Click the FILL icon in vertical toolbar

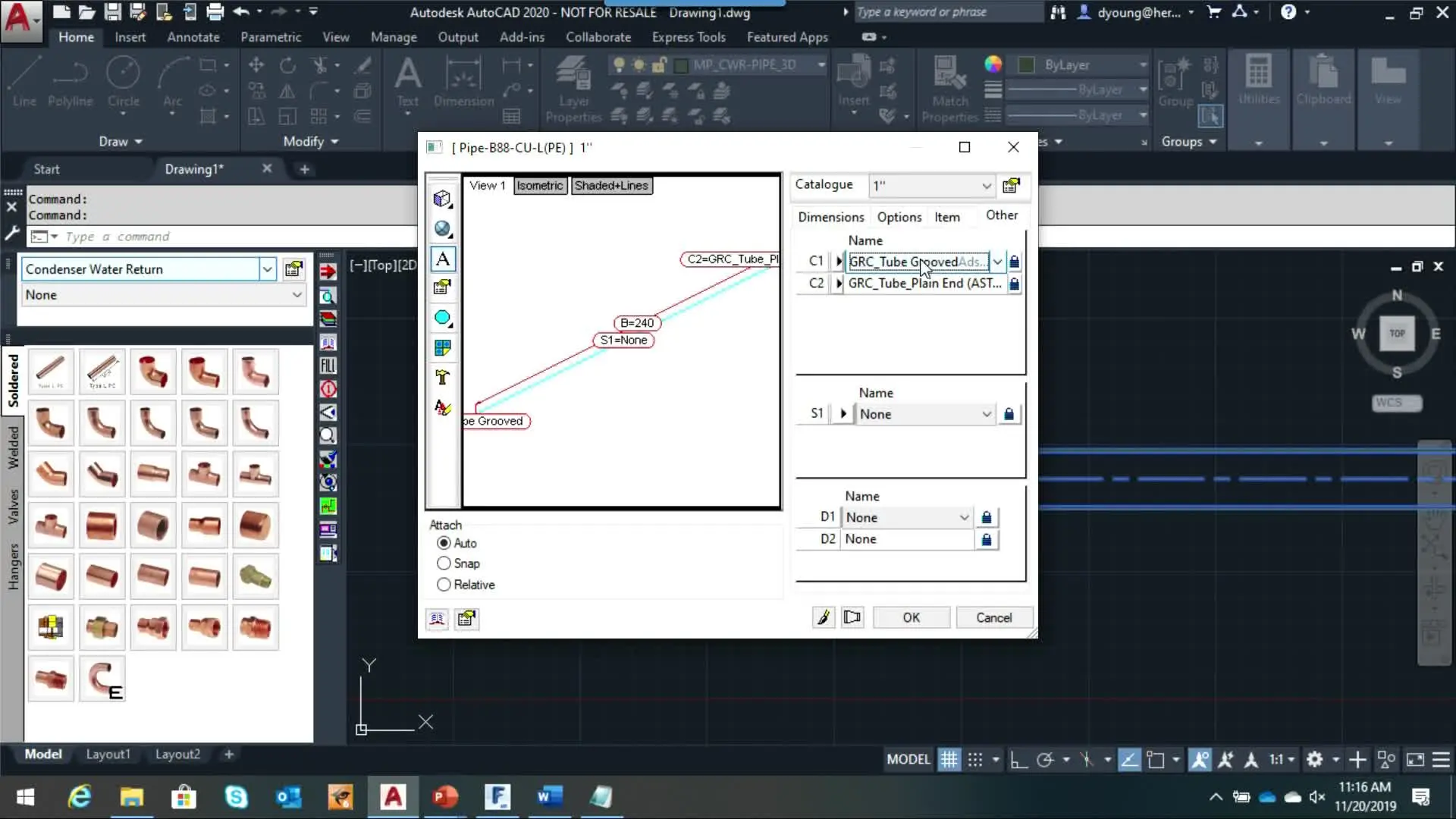(328, 366)
